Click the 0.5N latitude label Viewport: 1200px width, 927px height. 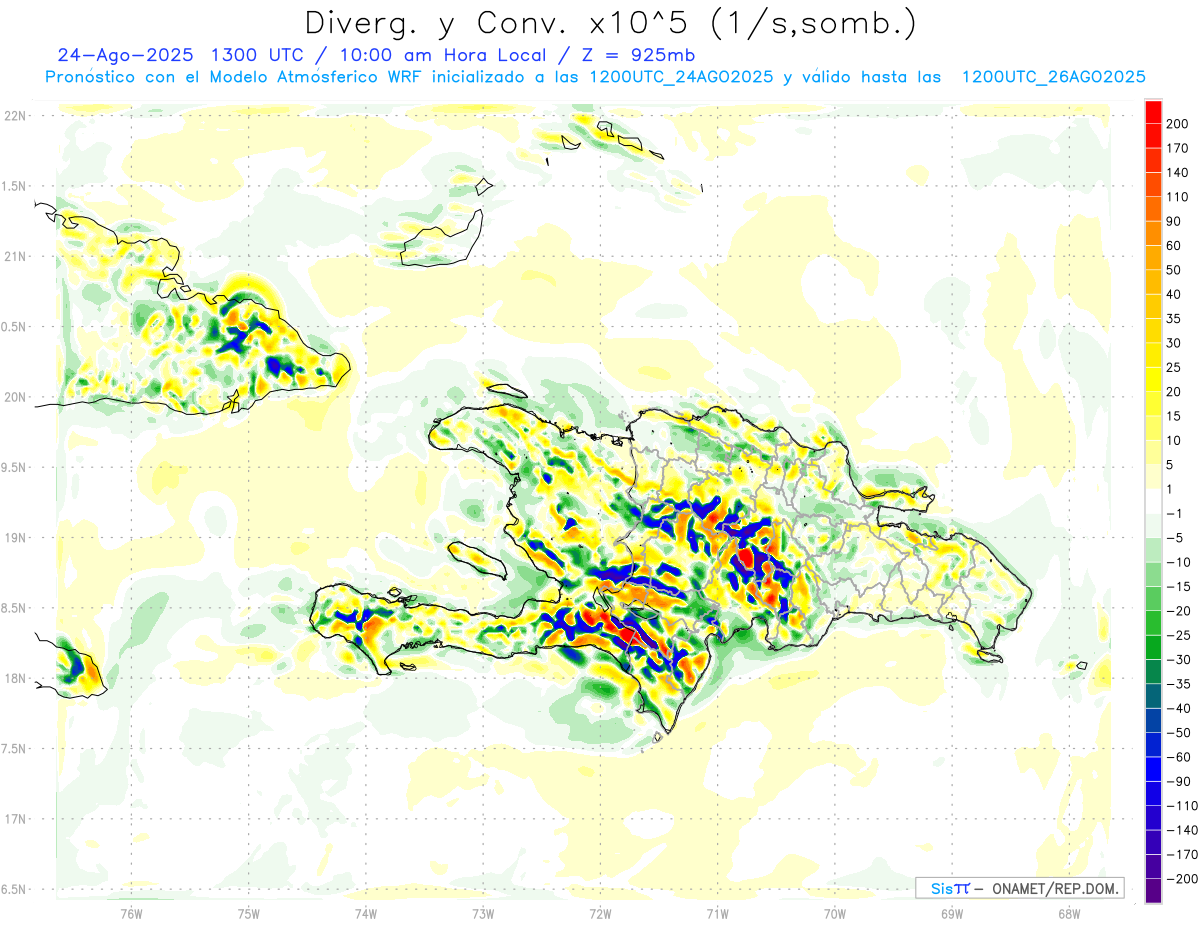click(14, 327)
